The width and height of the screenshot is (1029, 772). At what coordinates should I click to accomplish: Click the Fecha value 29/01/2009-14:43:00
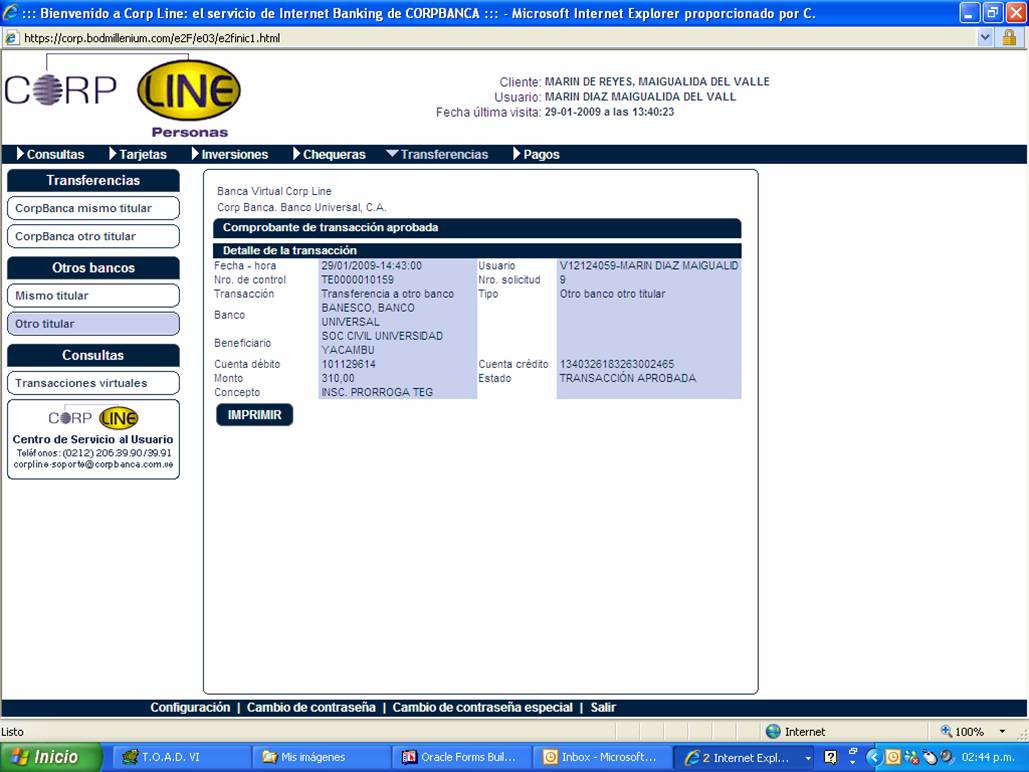[371, 266]
